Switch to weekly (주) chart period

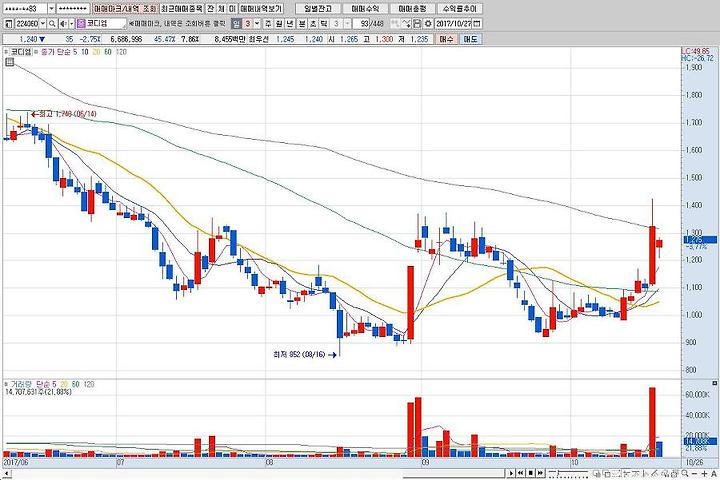268,23
